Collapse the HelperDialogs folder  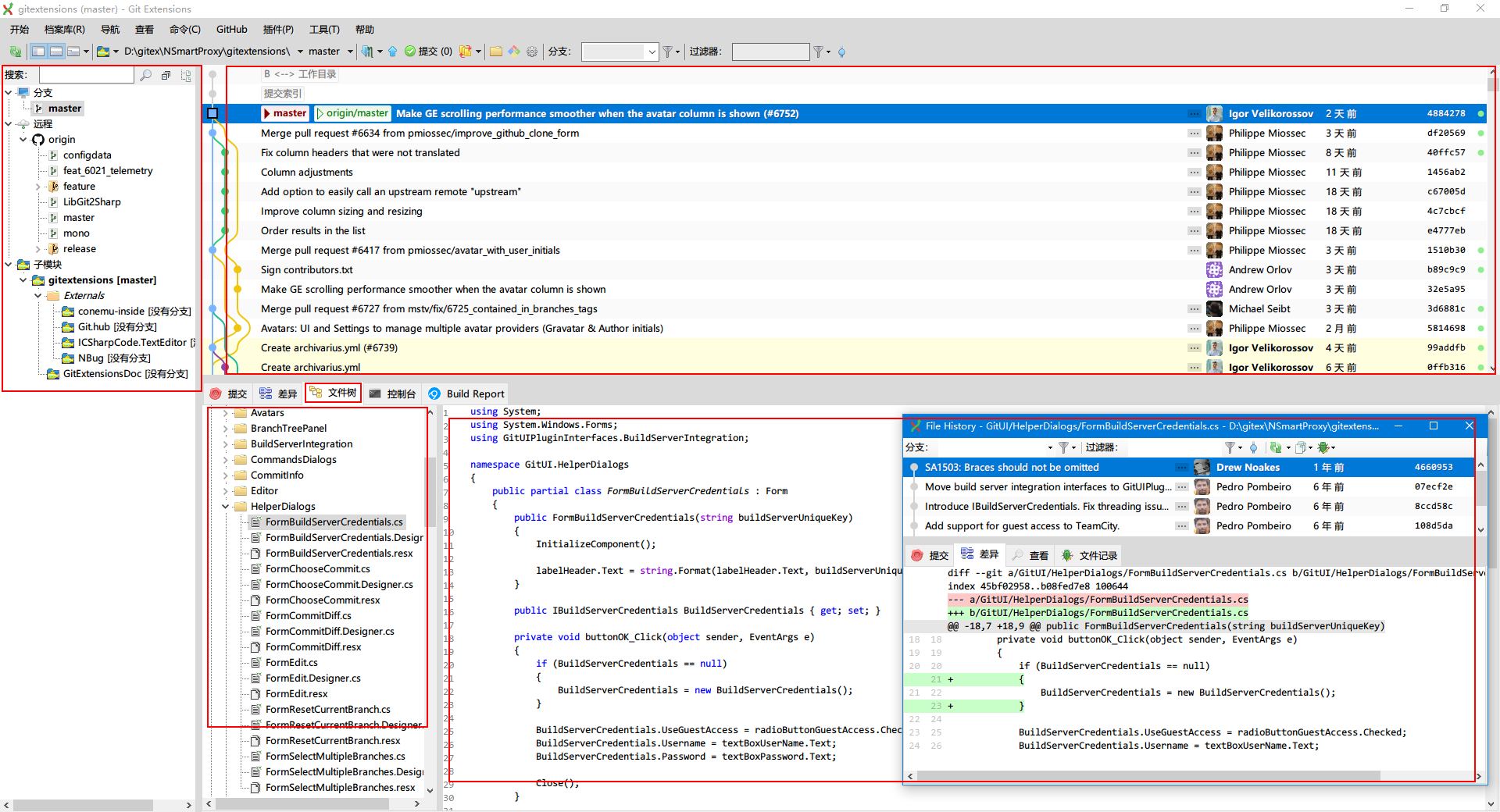(226, 506)
